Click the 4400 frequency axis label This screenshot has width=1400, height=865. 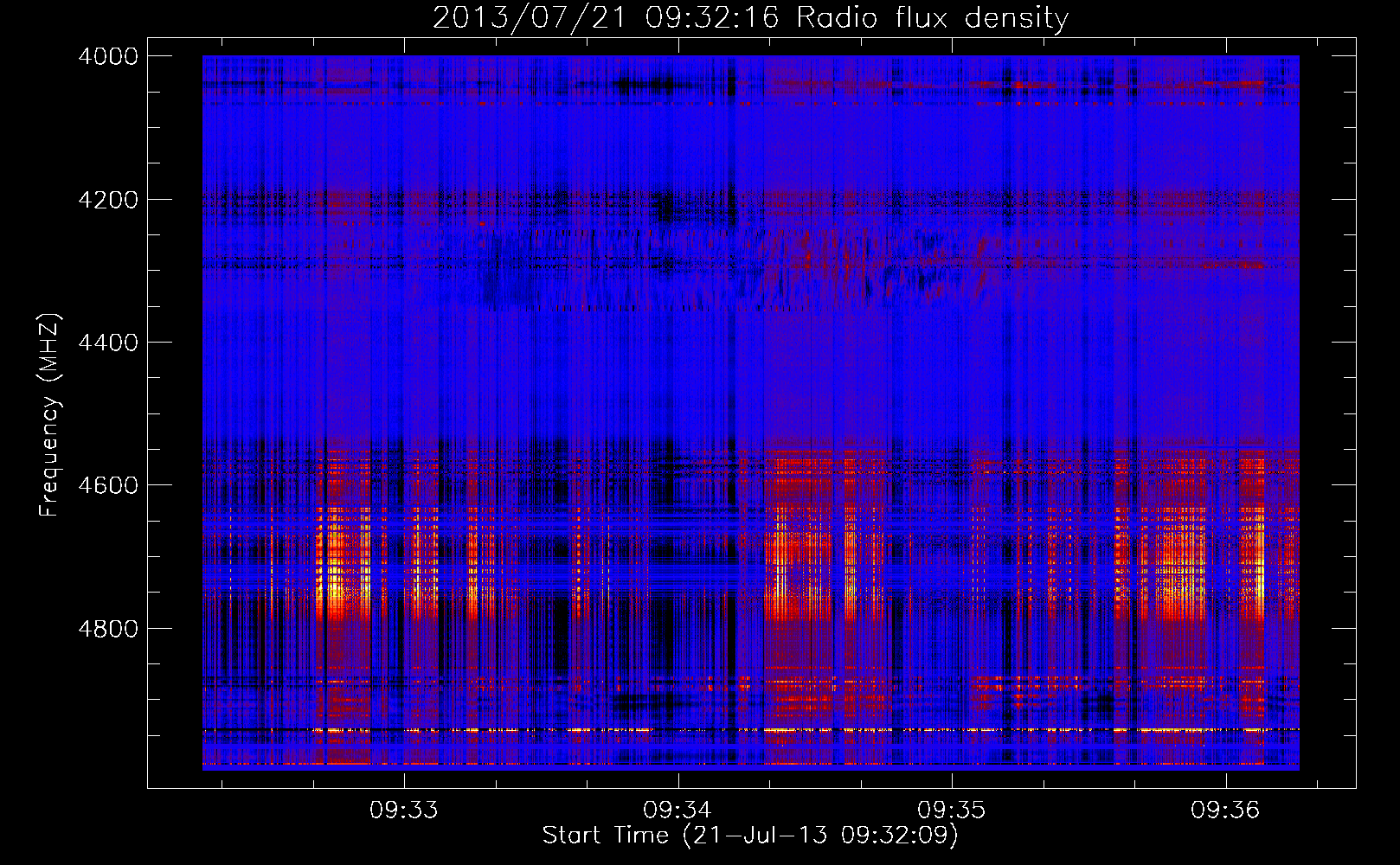107,343
